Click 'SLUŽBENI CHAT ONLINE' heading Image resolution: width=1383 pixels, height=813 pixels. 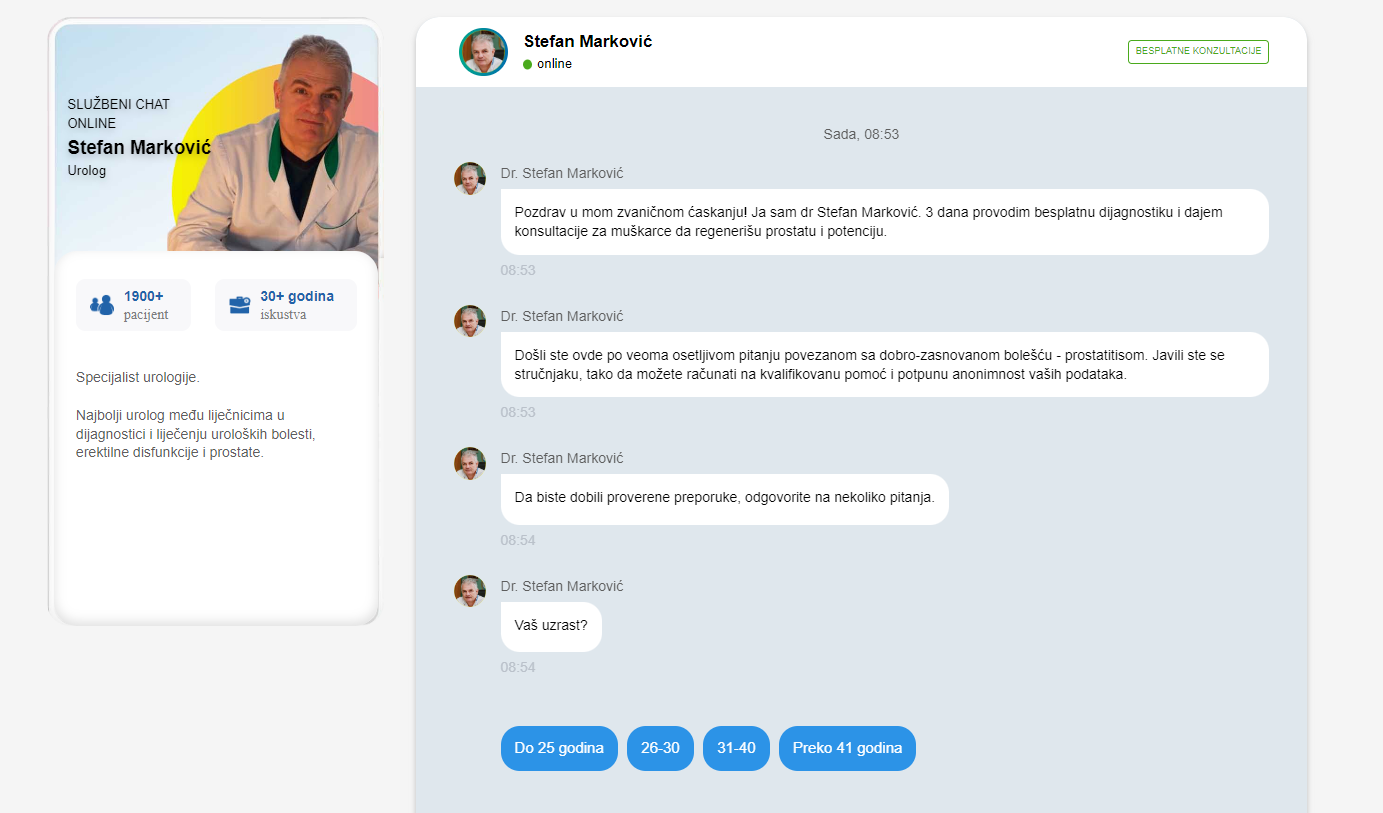tap(119, 114)
